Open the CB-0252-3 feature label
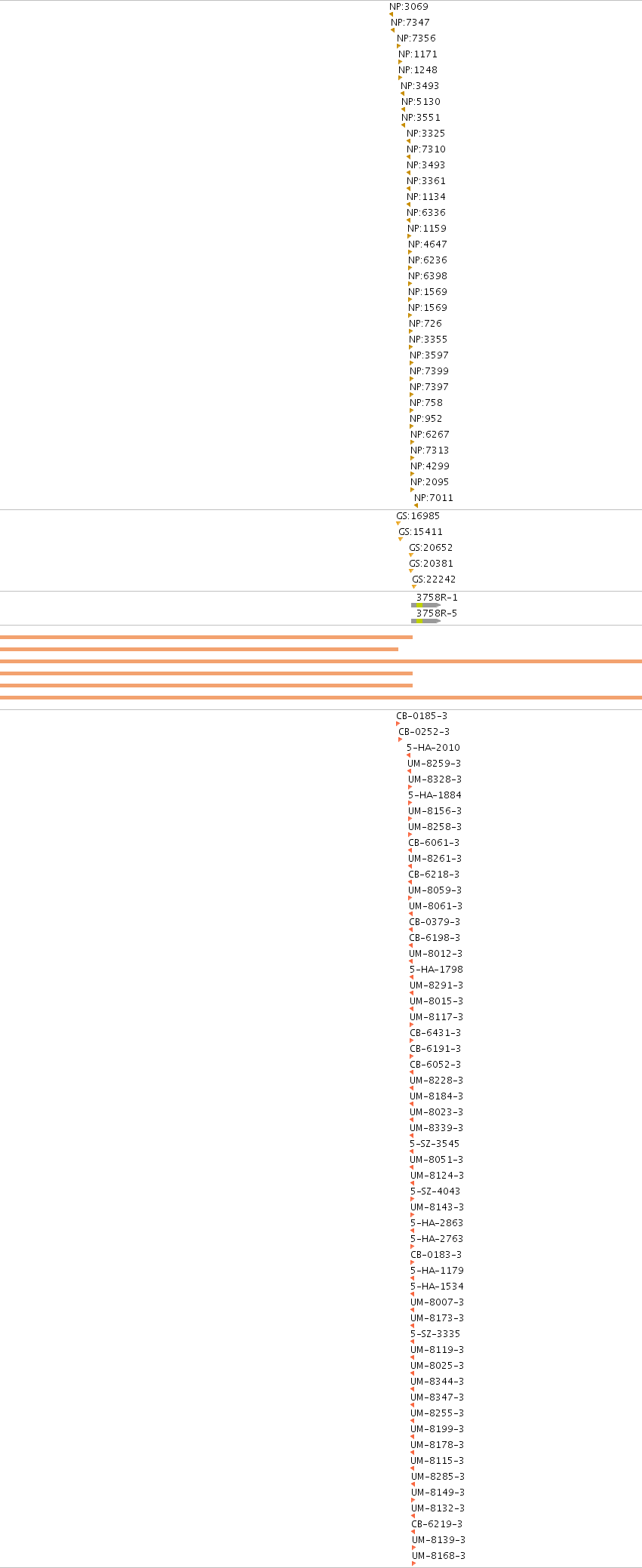The width and height of the screenshot is (642, 1568). [x=424, y=732]
